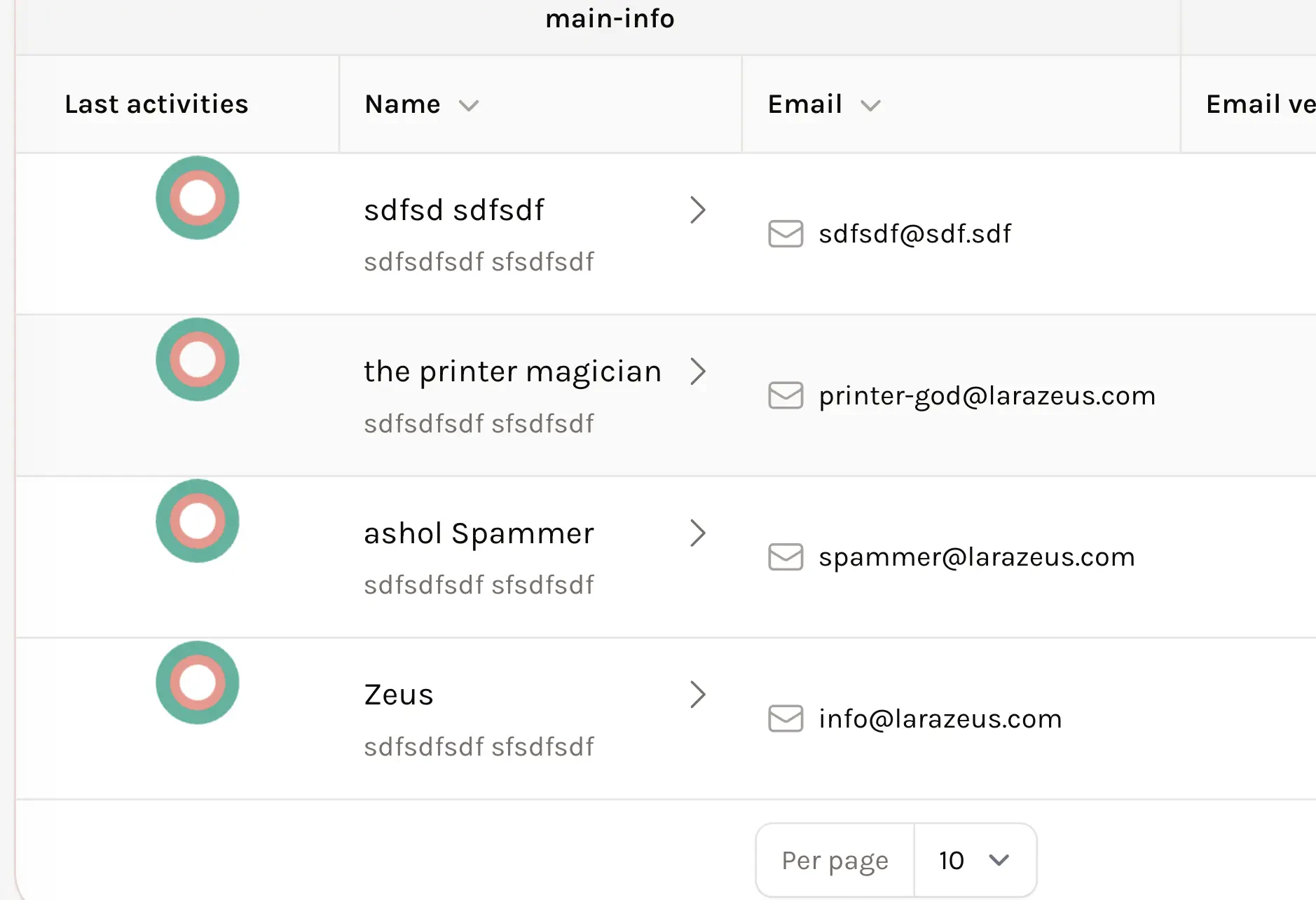Viewport: 1316px width, 900px height.
Task: Click the main-info column group header
Action: 610,19
